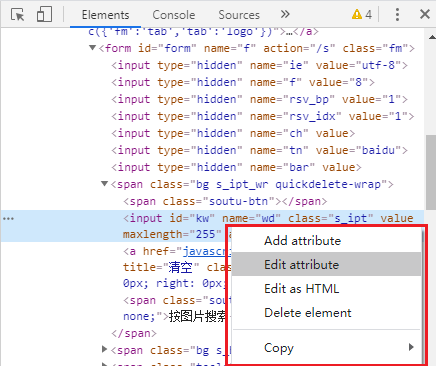Switch to the Sources tab

click(239, 15)
